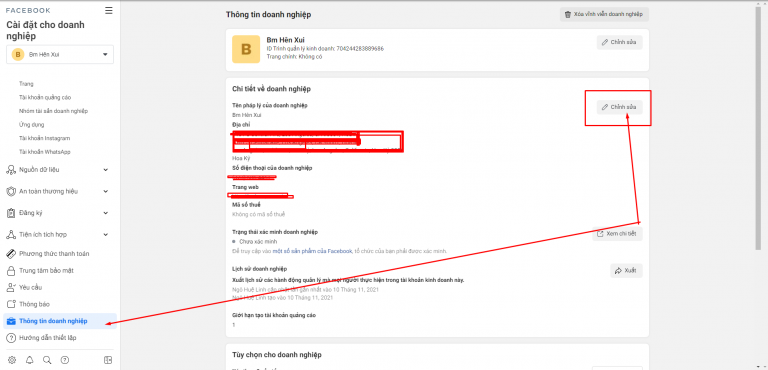Open Trung tâm bảo mật label
The image size is (768, 370).
click(x=47, y=271)
